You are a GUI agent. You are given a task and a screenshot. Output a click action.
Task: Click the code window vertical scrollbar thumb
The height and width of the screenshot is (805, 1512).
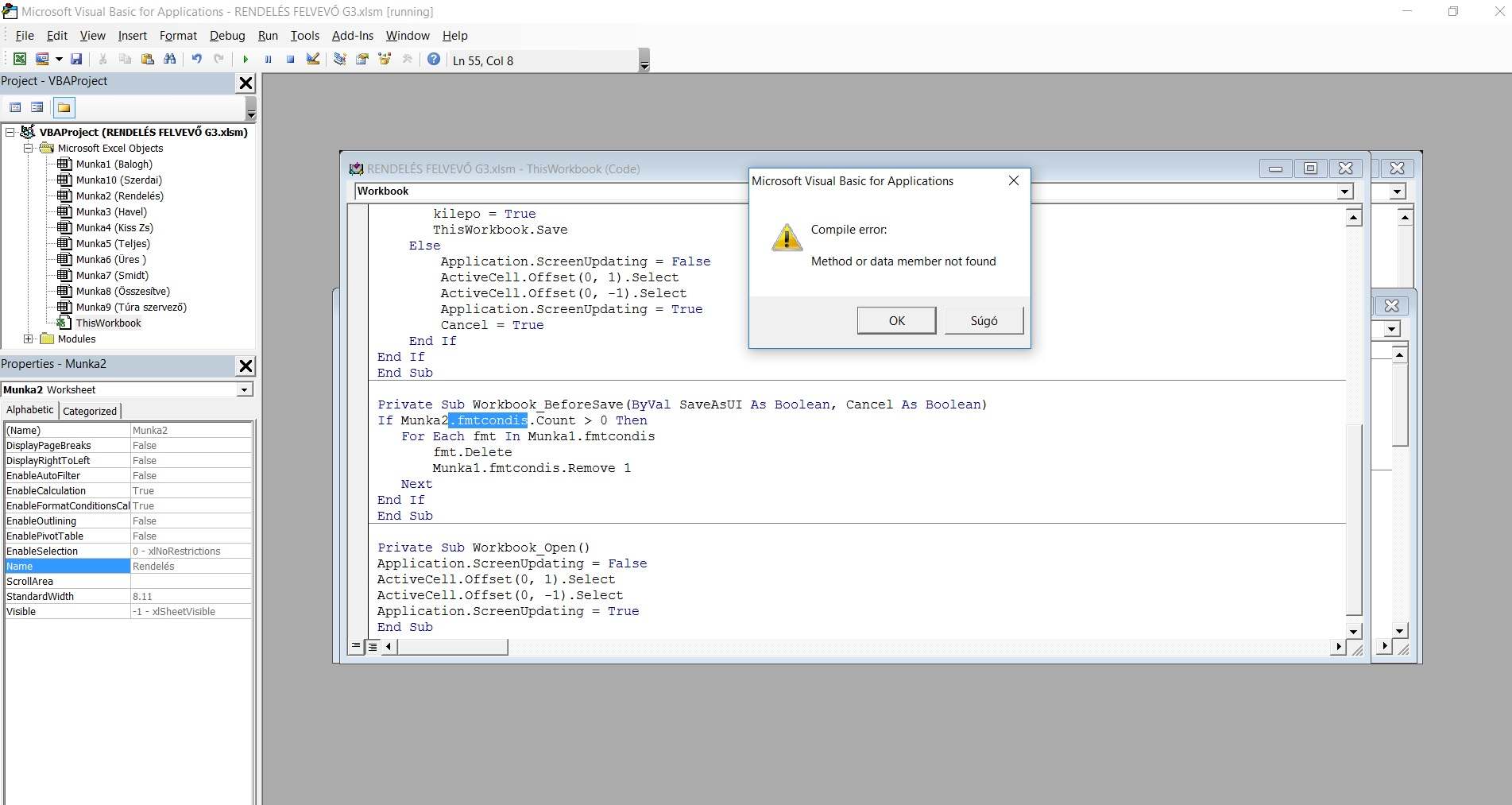click(x=1354, y=520)
